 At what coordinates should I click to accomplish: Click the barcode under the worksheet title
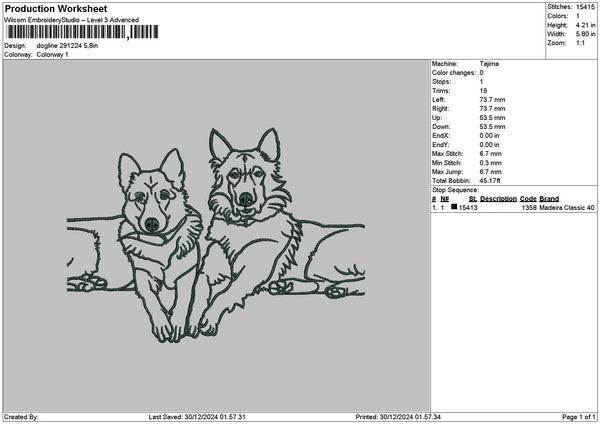tap(66, 33)
